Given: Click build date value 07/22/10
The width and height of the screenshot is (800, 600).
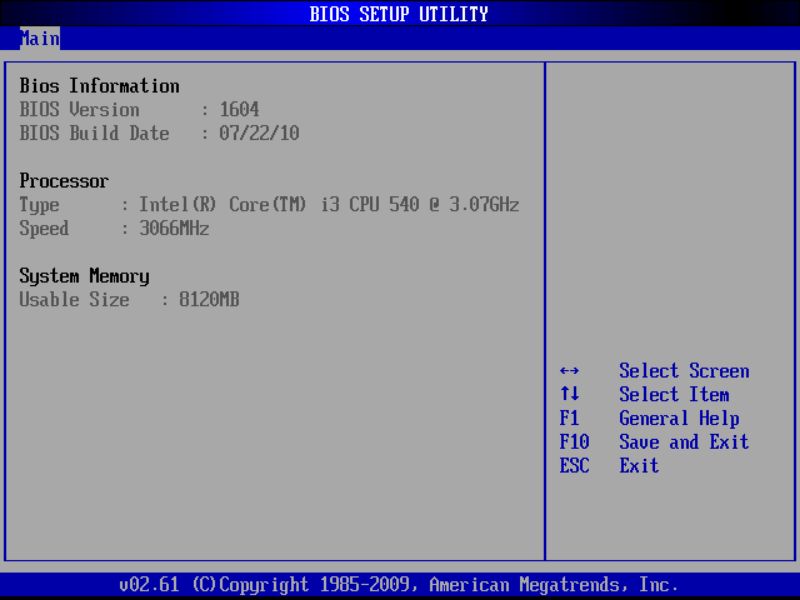Looking at the screenshot, I should 259,133.
